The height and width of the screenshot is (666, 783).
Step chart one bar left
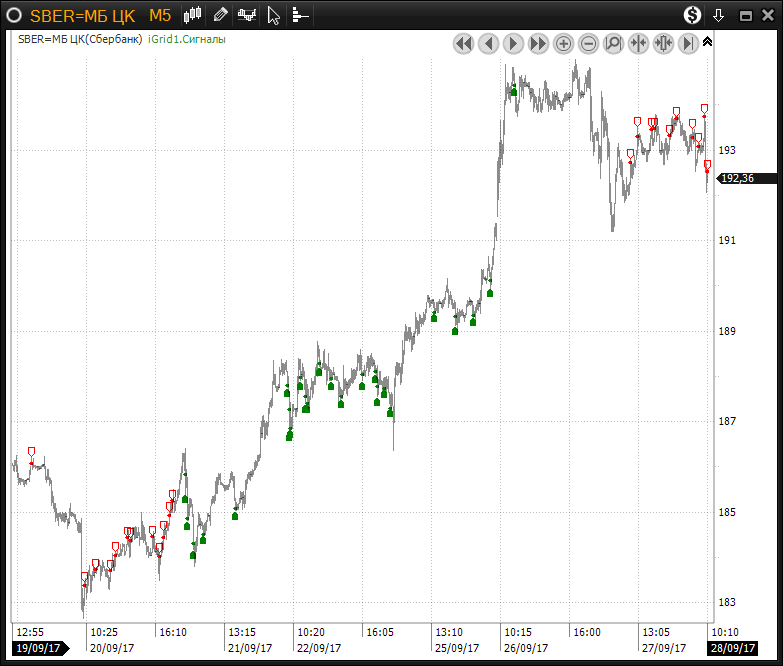click(x=488, y=43)
